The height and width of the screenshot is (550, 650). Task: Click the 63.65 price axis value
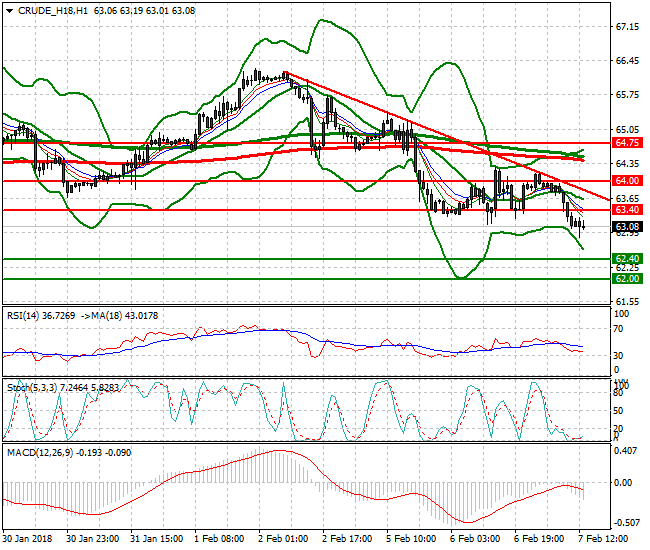point(627,199)
